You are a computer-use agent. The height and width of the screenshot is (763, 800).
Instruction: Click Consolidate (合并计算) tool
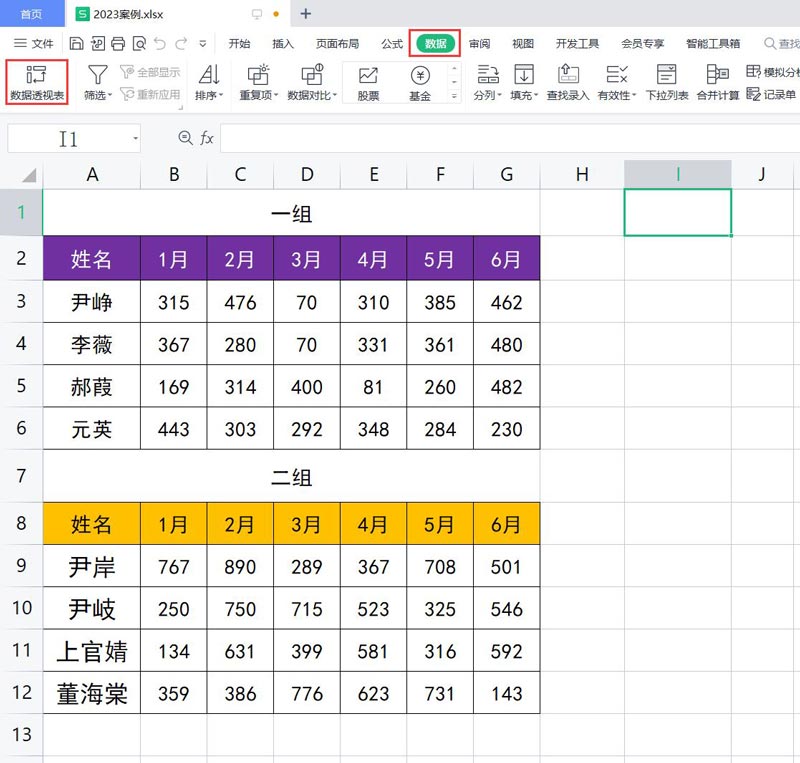point(718,82)
